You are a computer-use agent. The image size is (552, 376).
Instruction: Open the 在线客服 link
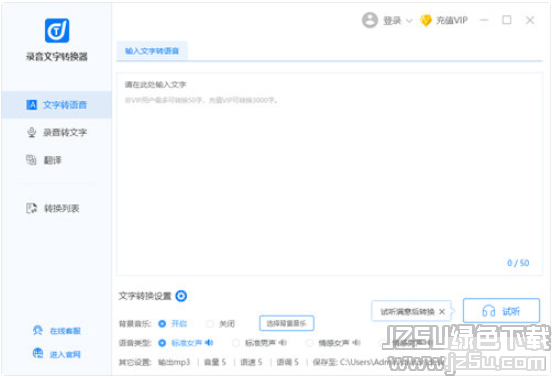65,331
